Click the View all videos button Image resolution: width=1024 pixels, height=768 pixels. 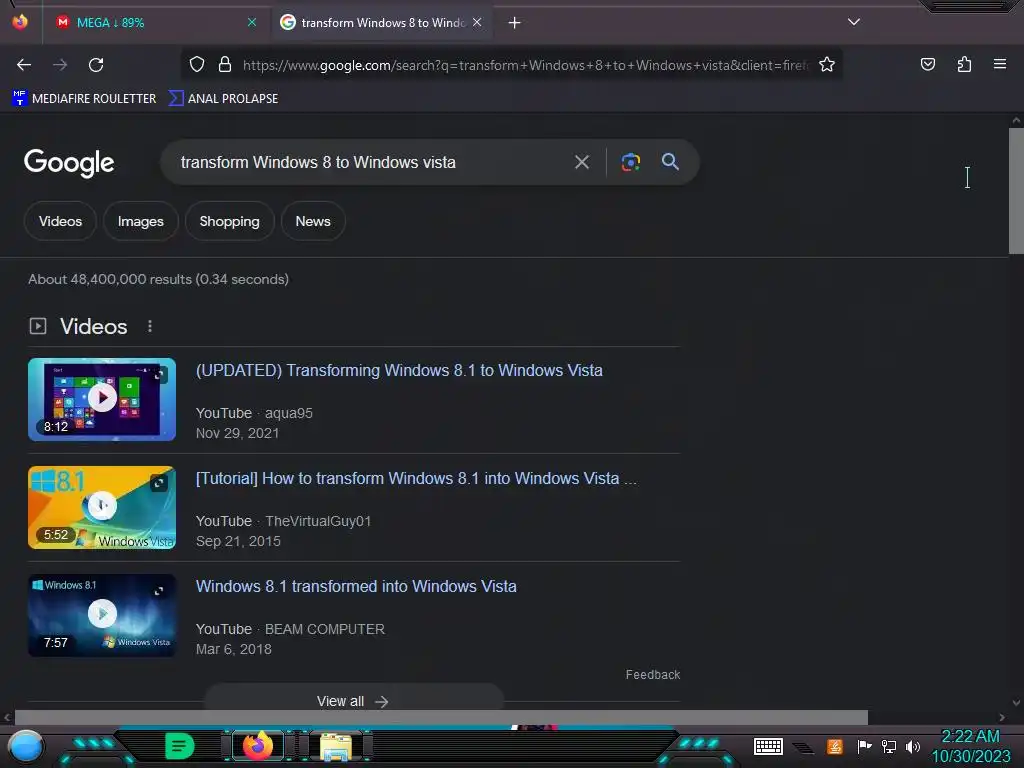[x=353, y=699]
